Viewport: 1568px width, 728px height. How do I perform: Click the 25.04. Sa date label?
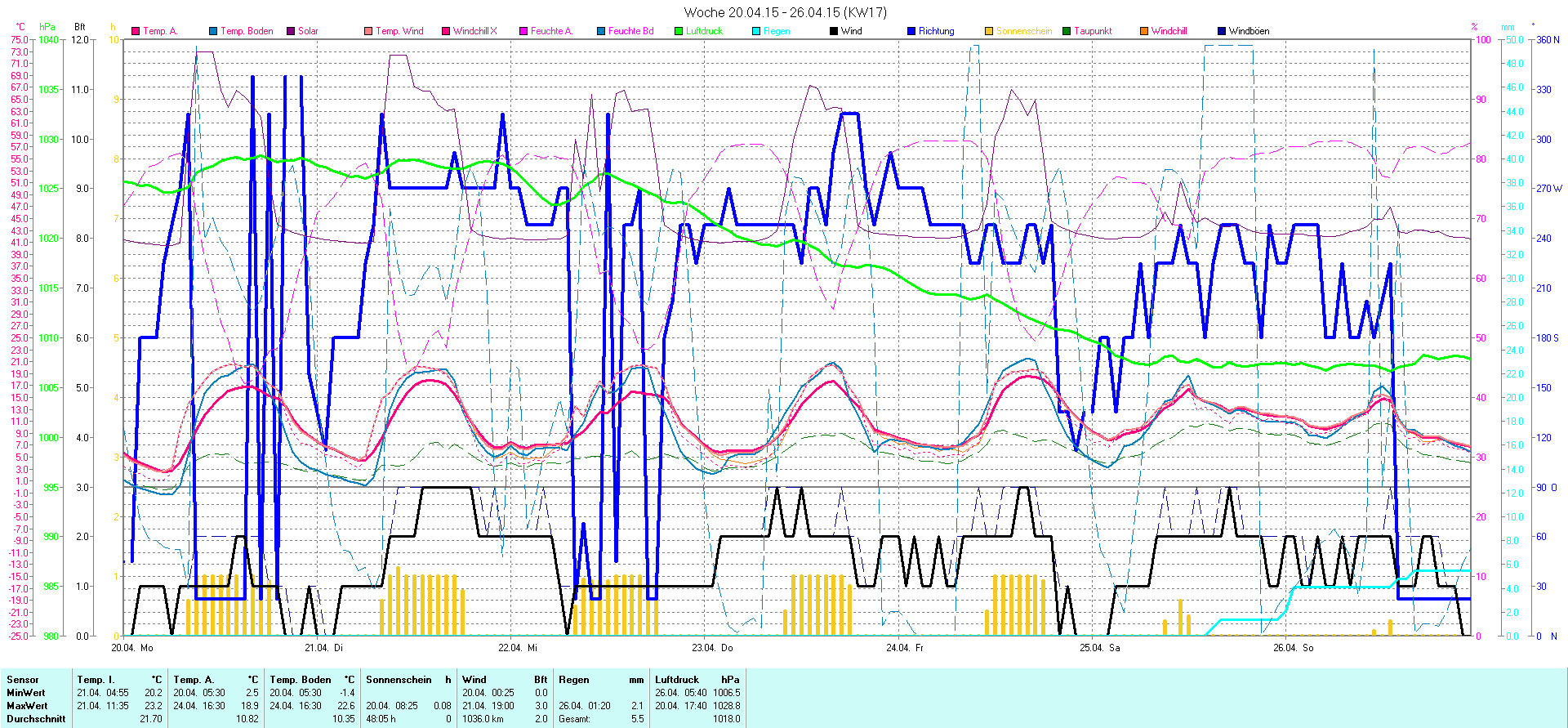(x=1099, y=648)
